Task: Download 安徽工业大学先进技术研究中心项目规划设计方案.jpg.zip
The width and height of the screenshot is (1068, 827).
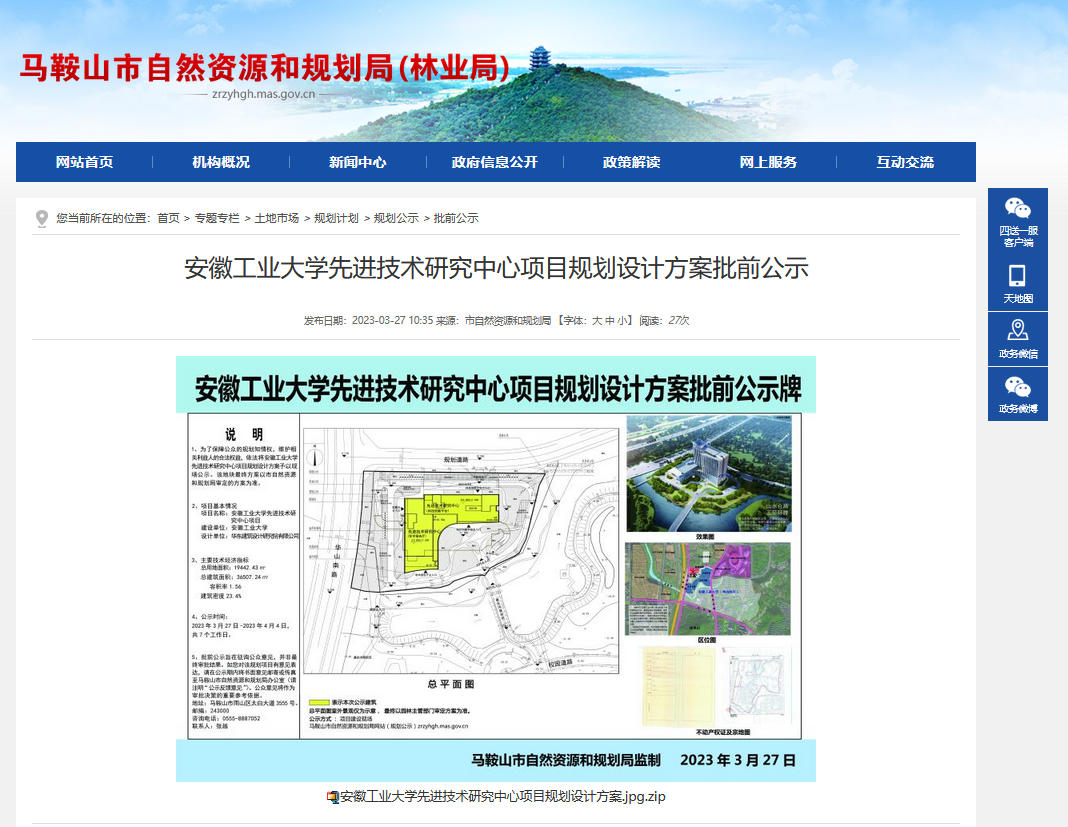Action: click(503, 797)
